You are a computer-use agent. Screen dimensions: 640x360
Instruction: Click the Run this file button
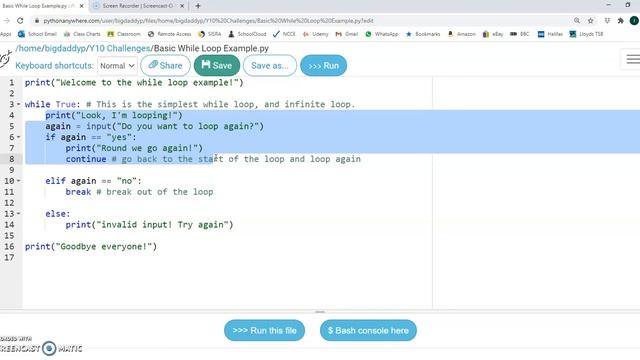pyautogui.click(x=264, y=330)
